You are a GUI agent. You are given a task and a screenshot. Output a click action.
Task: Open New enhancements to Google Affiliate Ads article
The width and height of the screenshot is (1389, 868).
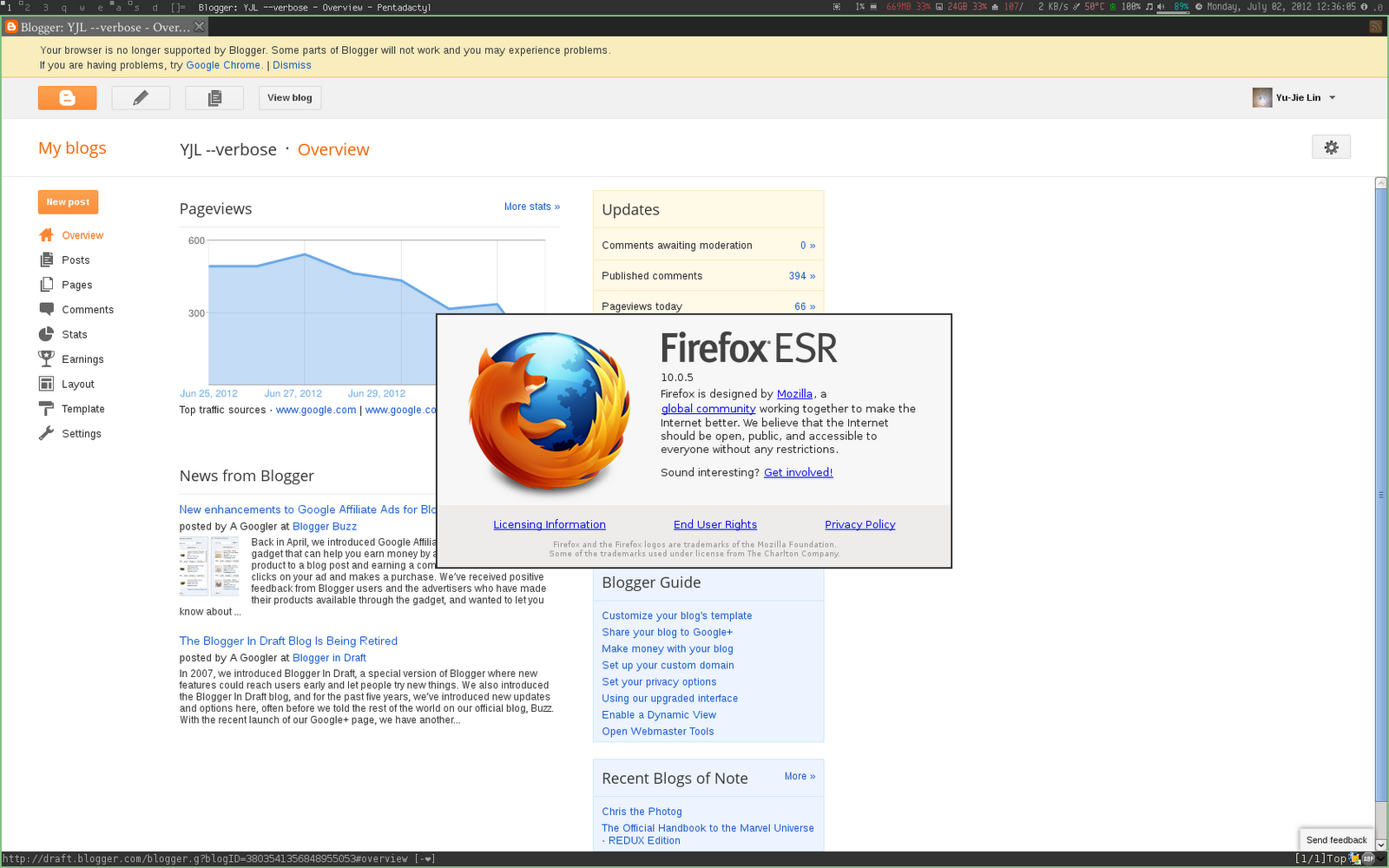(x=308, y=510)
